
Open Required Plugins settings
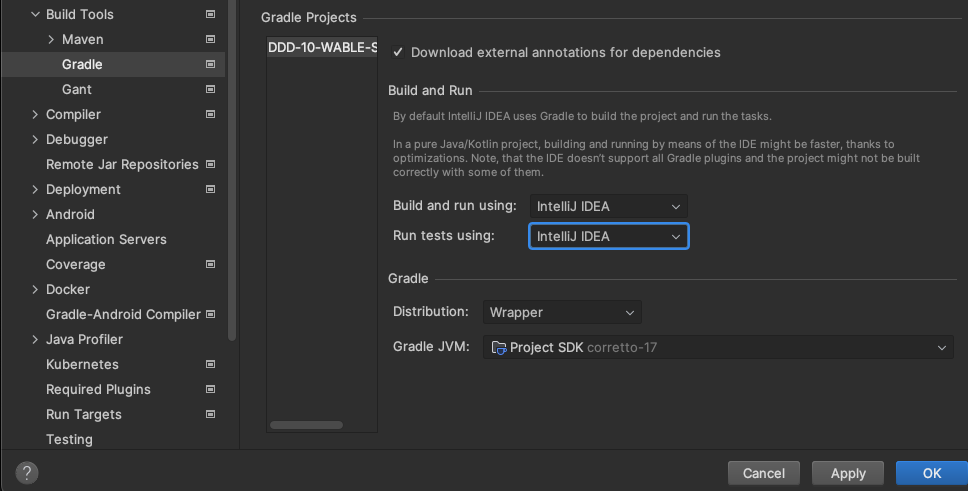coord(98,389)
